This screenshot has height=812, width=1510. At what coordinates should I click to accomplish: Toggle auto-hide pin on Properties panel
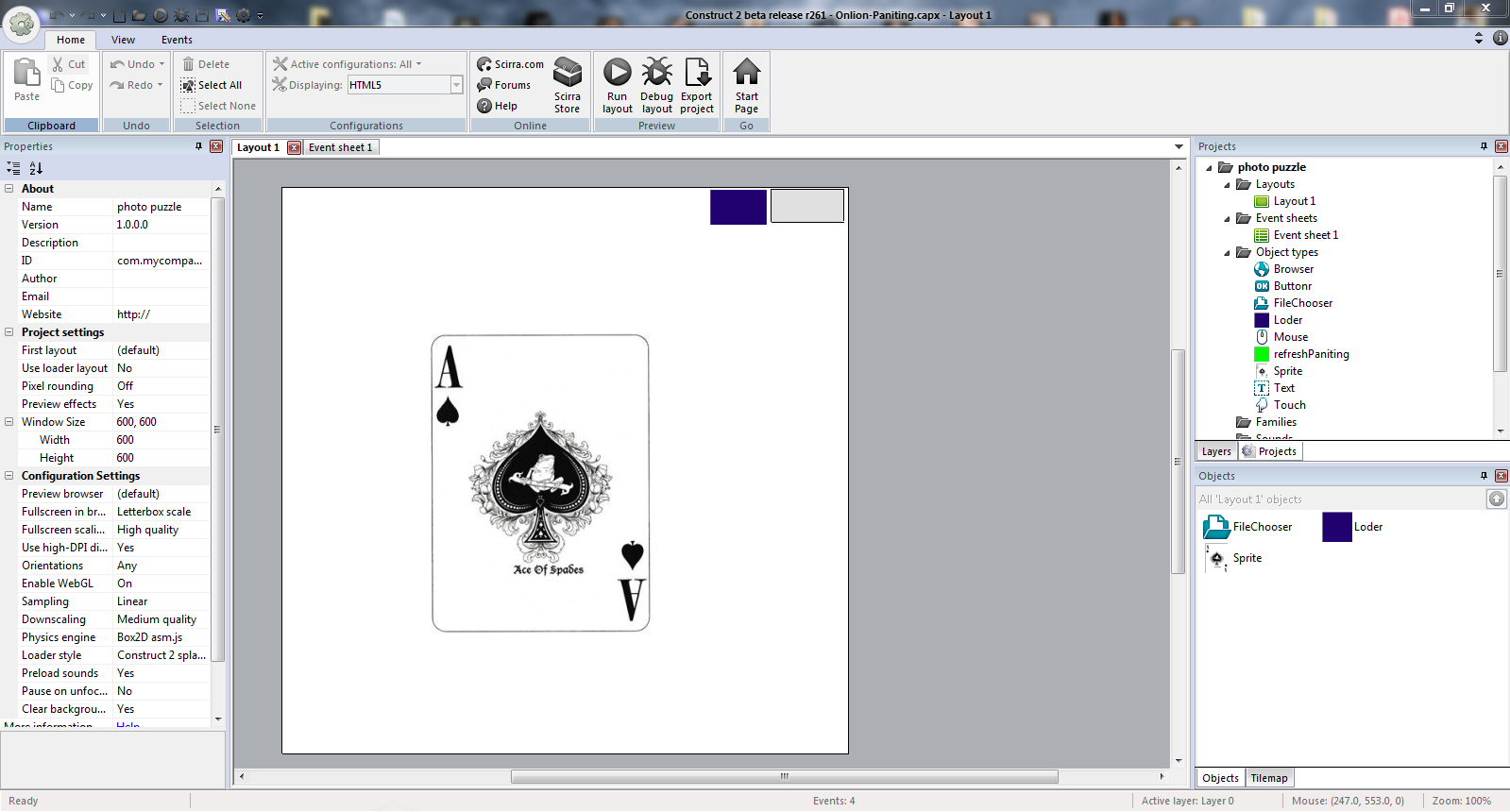tap(198, 146)
